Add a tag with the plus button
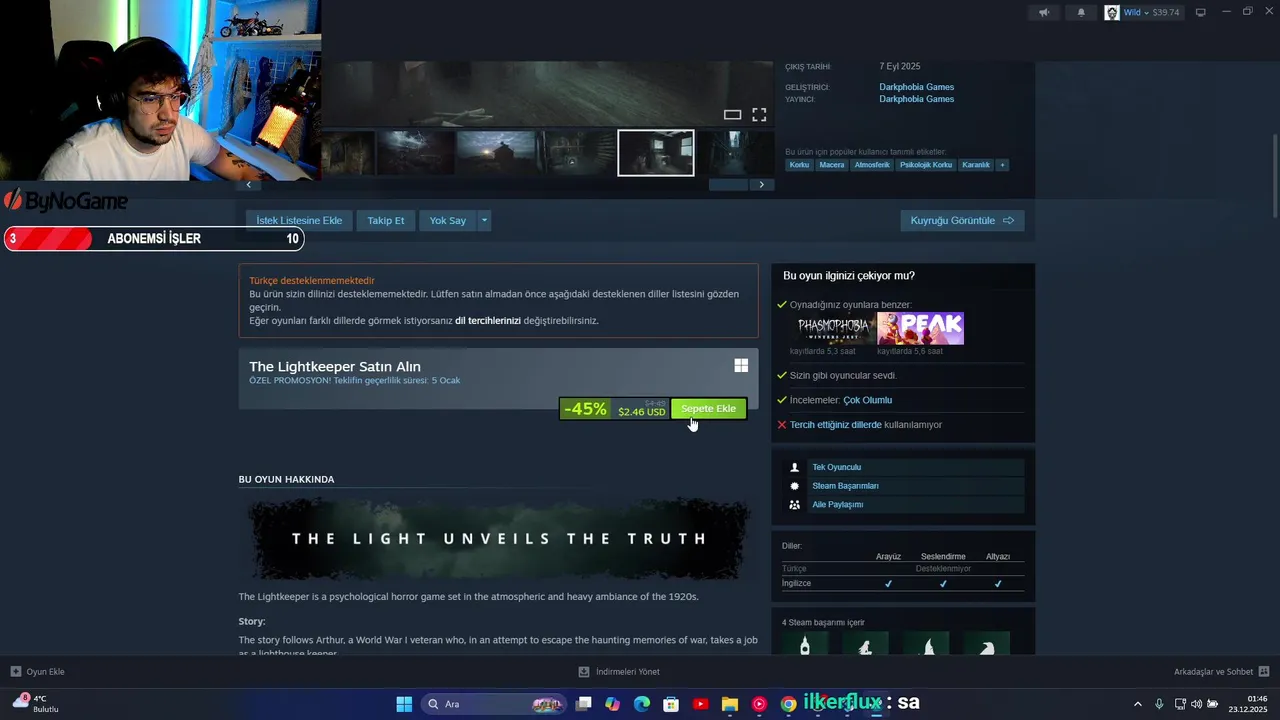1280x720 pixels. coord(1002,165)
